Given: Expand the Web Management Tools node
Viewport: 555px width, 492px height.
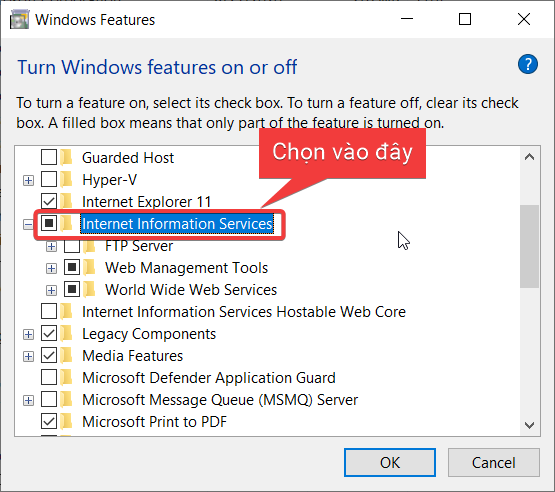Looking at the screenshot, I should click(51, 268).
